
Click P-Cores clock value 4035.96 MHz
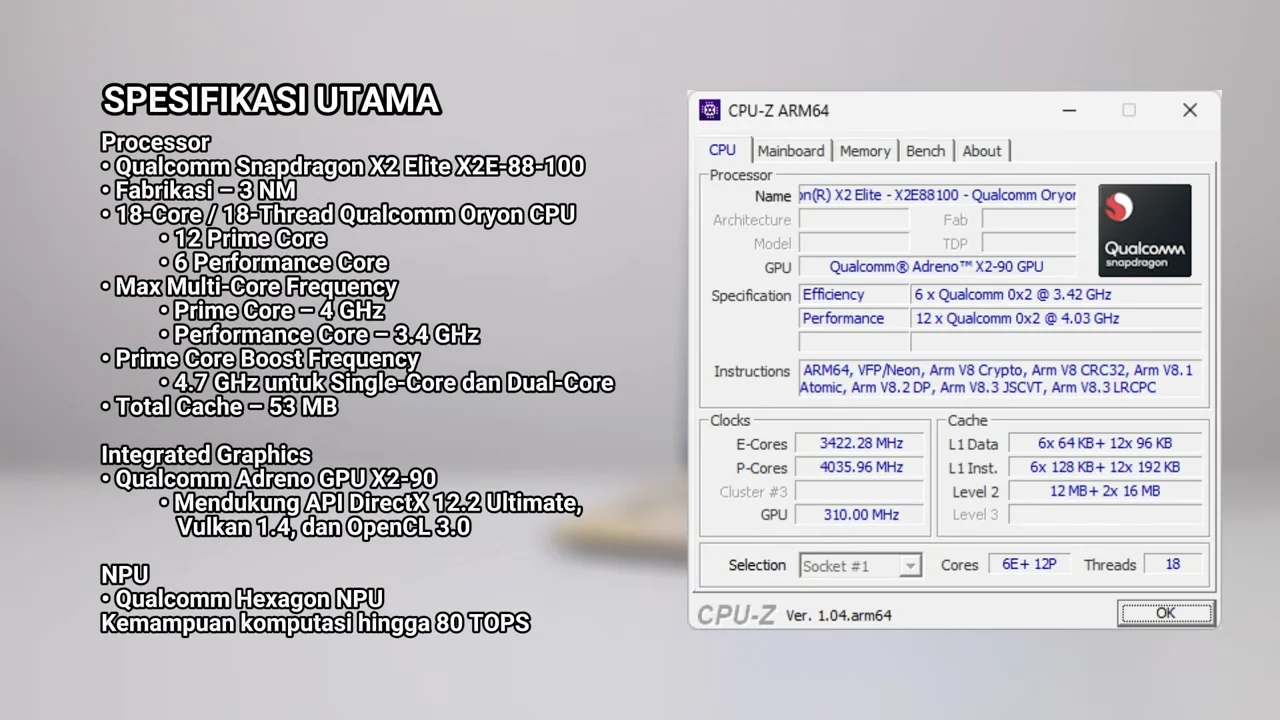point(860,467)
